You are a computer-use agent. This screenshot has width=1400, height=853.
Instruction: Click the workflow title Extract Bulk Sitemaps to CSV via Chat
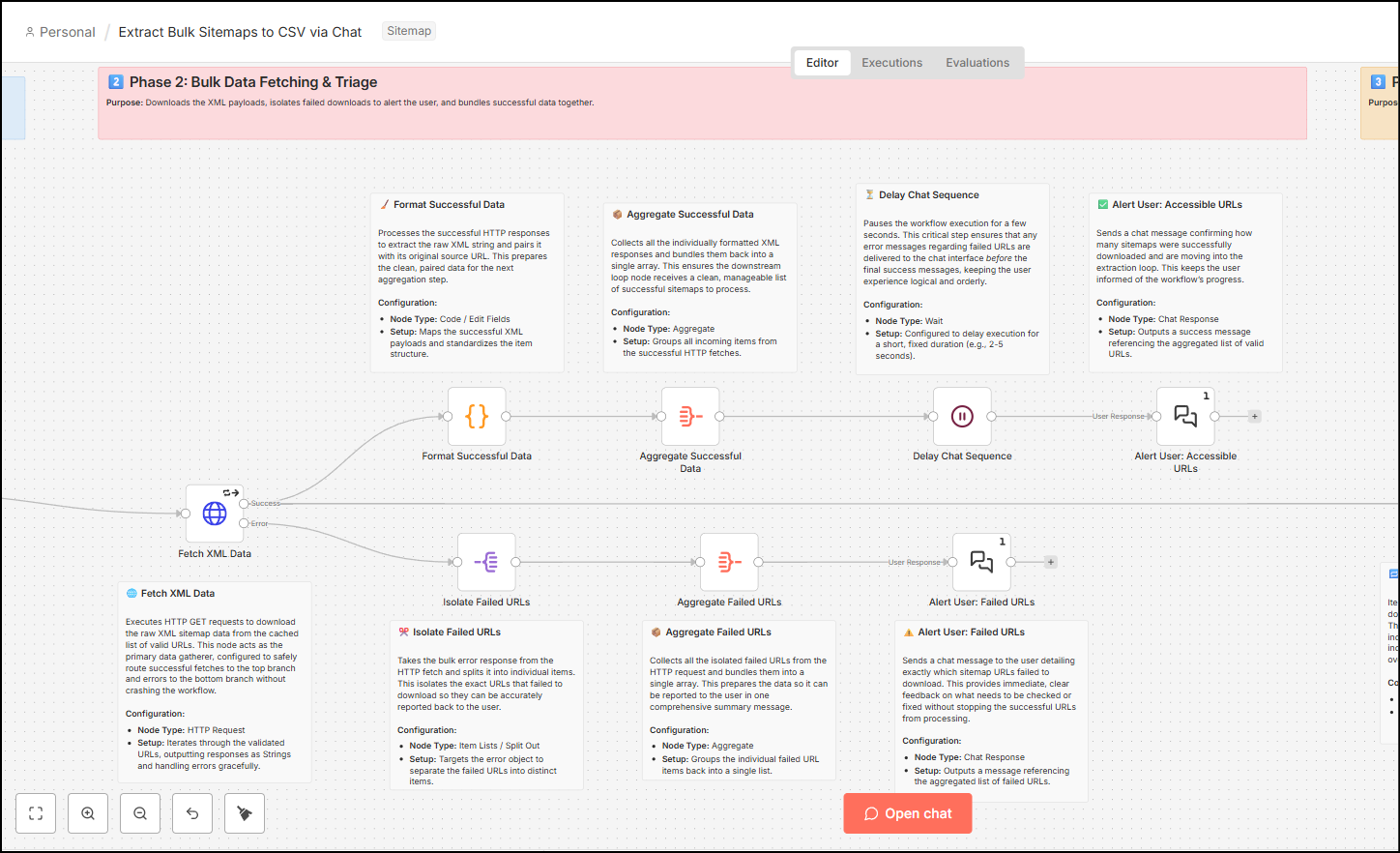pyautogui.click(x=240, y=32)
